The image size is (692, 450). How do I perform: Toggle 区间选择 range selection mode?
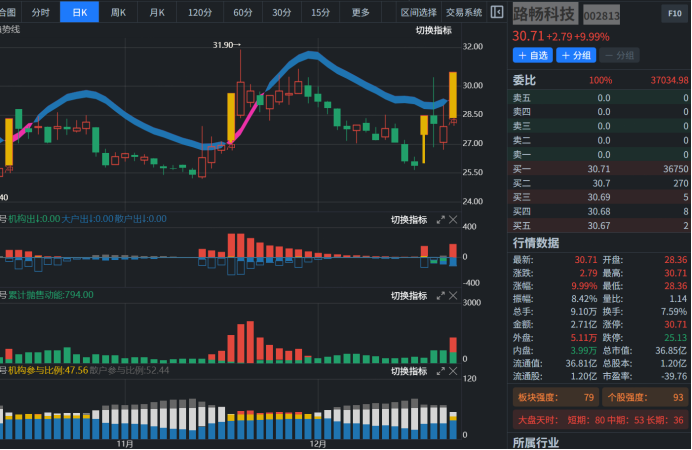click(418, 12)
